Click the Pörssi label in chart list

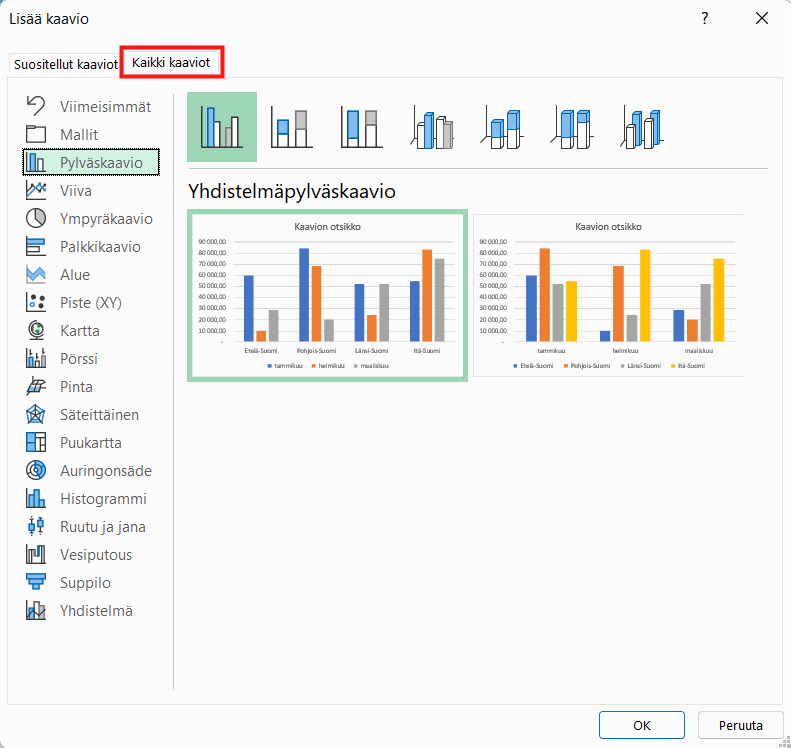coord(79,359)
